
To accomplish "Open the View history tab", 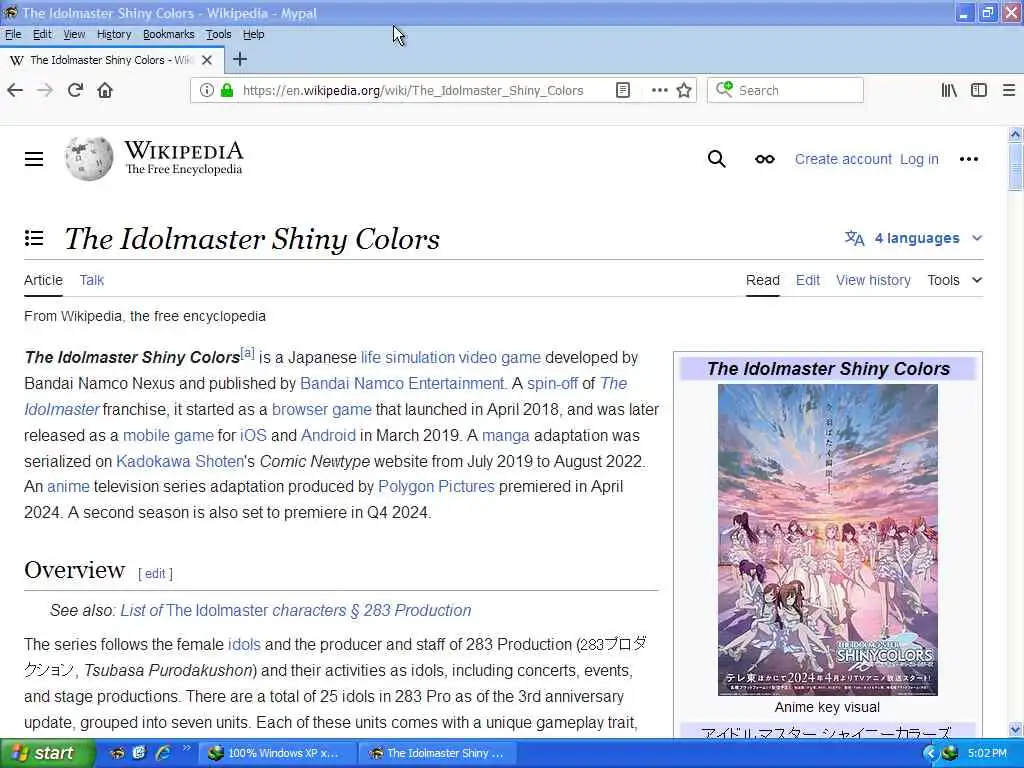I will [873, 280].
